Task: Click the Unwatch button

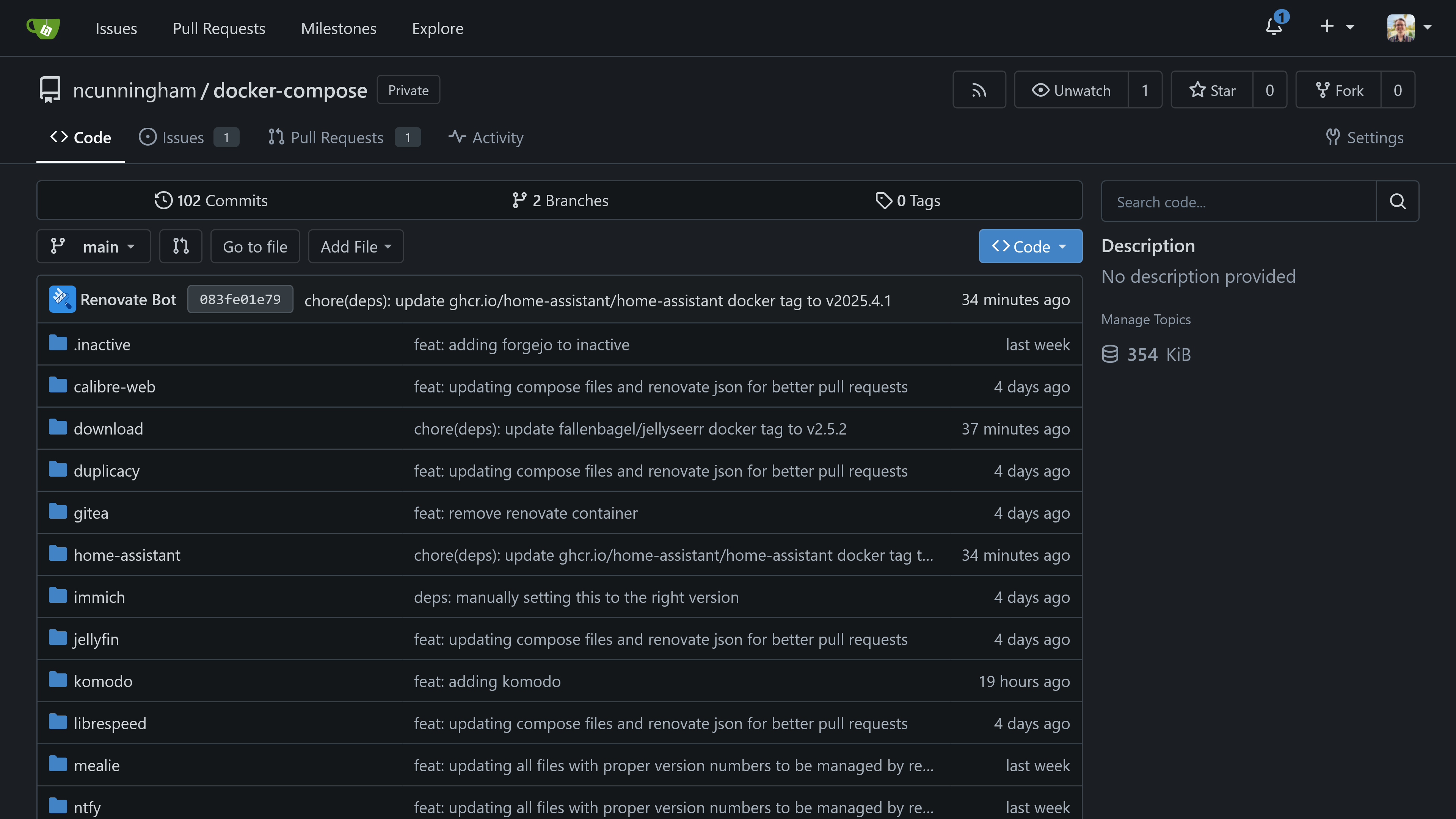Action: pyautogui.click(x=1071, y=90)
